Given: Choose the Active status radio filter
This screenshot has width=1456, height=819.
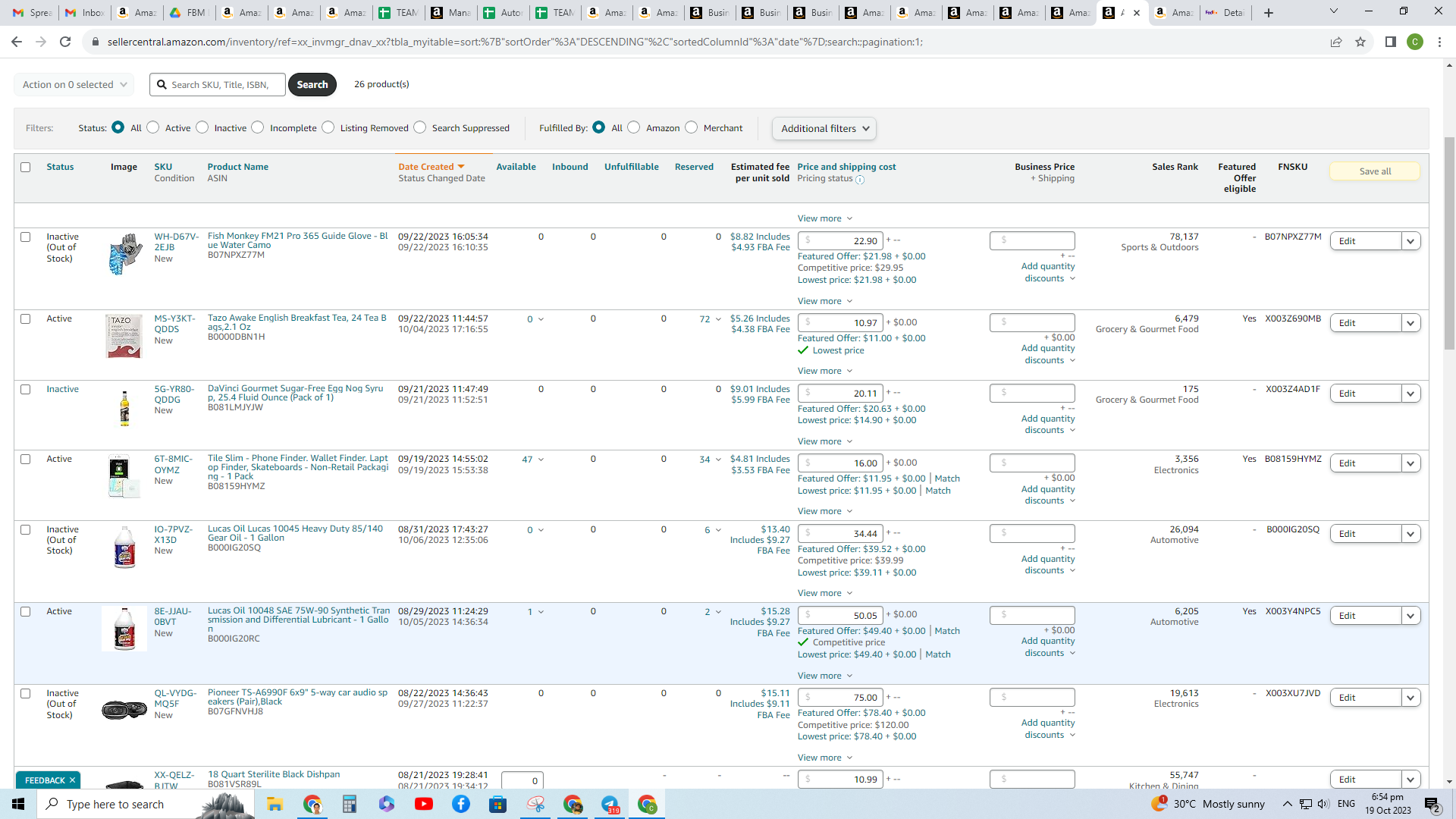Looking at the screenshot, I should [153, 127].
